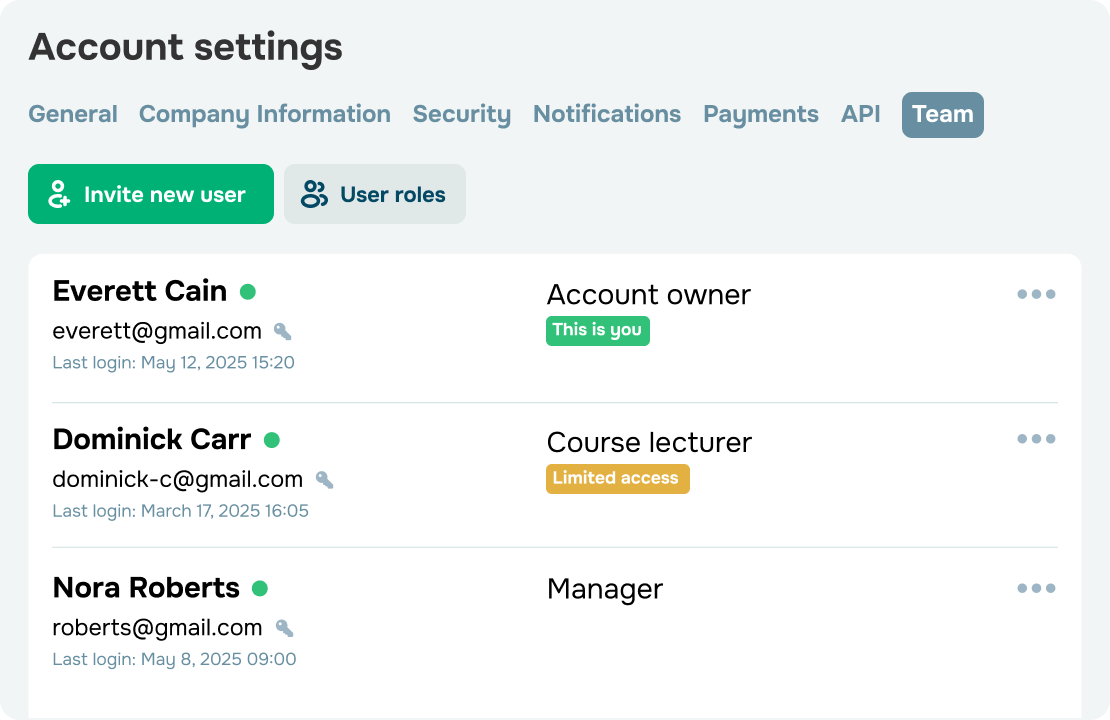This screenshot has width=1110, height=720.
Task: Click key icon beside roberts@gmail.com
Action: [x=284, y=628]
